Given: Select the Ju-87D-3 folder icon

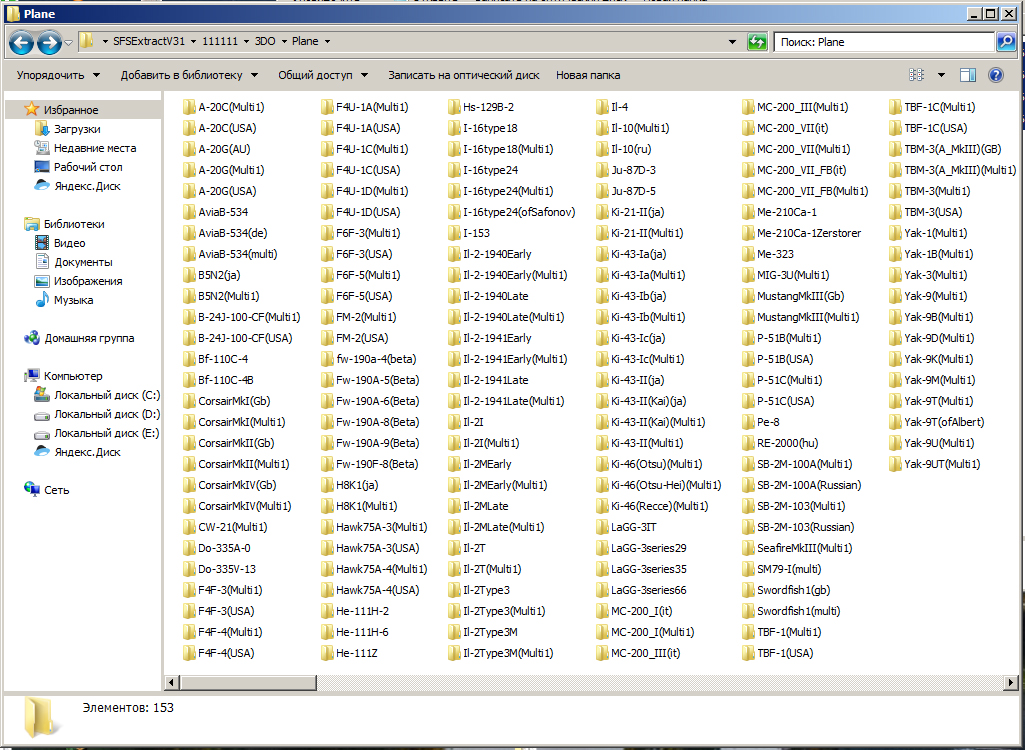Looking at the screenshot, I should click(x=601, y=170).
